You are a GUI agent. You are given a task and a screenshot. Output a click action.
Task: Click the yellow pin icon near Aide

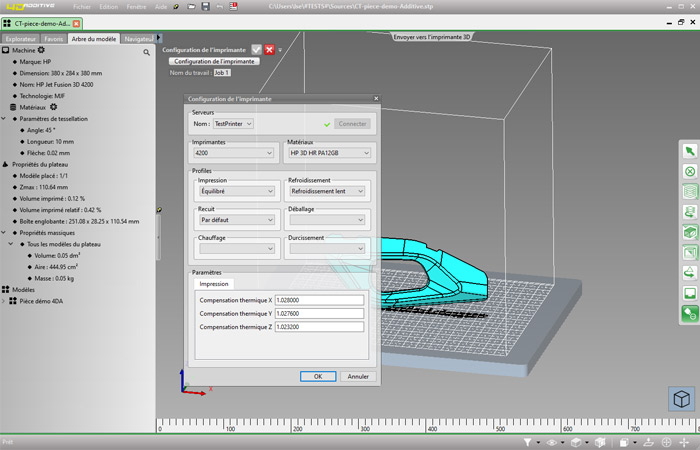[176, 7]
